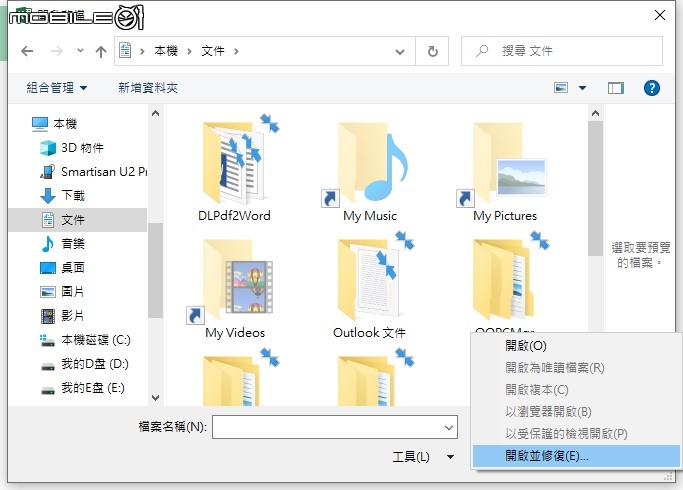Image resolution: width=683 pixels, height=490 pixels.
Task: Go up one folder level
Action: (101, 51)
